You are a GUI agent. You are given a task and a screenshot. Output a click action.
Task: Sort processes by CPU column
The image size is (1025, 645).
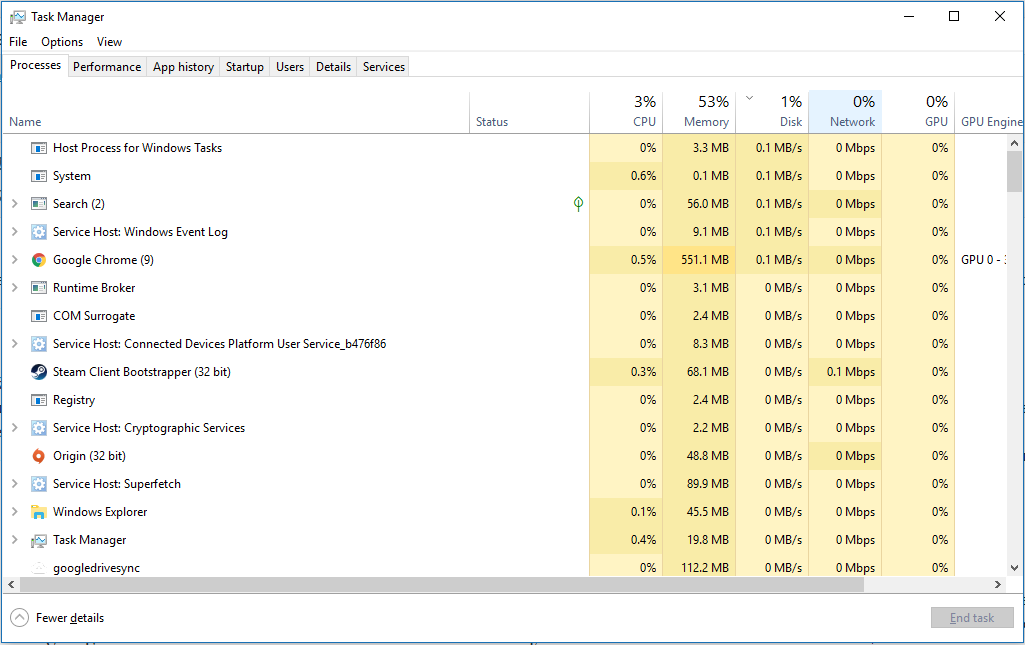click(626, 112)
